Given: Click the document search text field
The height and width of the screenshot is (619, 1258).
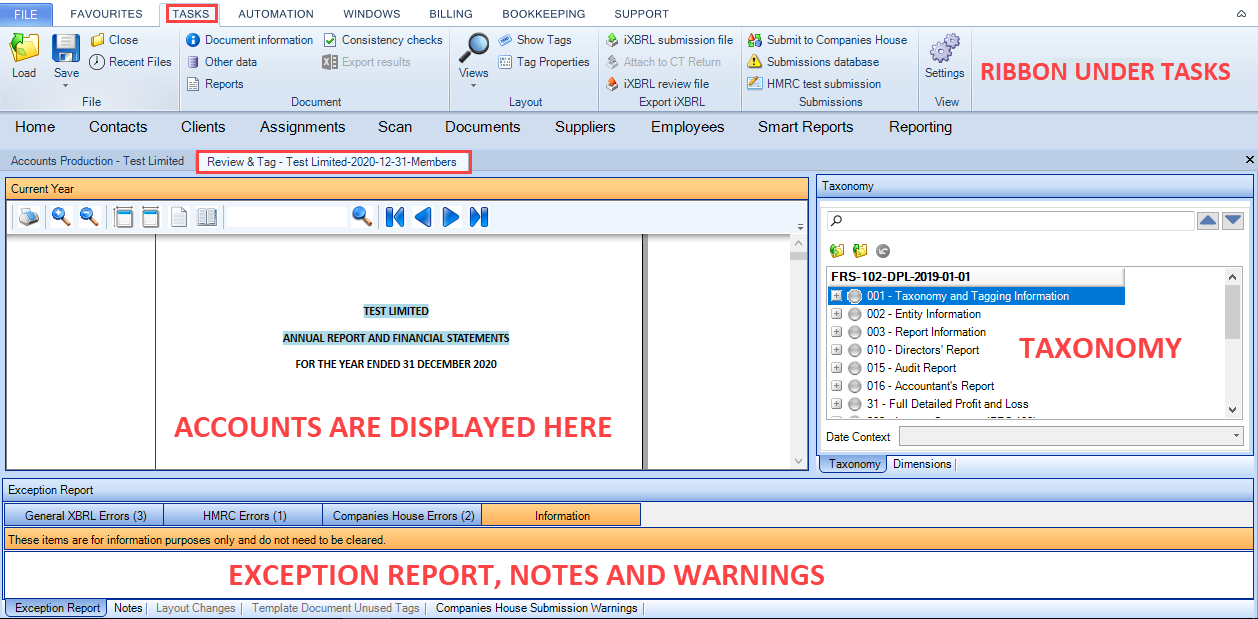Looking at the screenshot, I should pos(286,216).
